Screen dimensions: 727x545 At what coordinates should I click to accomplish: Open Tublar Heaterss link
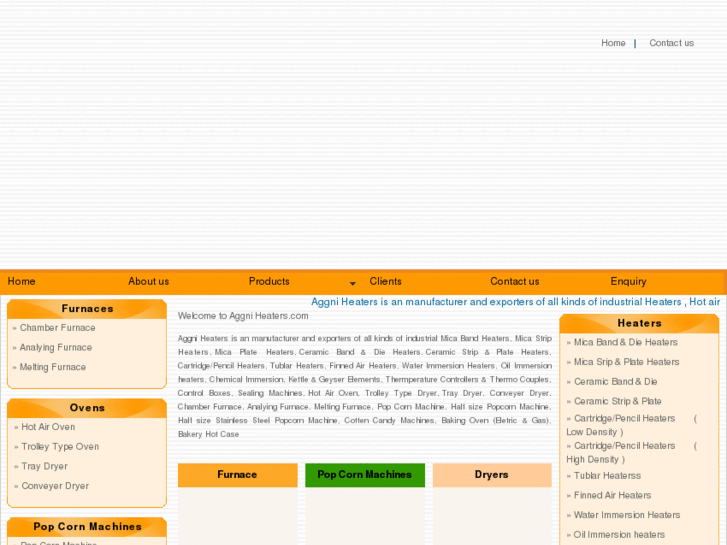(x=607, y=476)
